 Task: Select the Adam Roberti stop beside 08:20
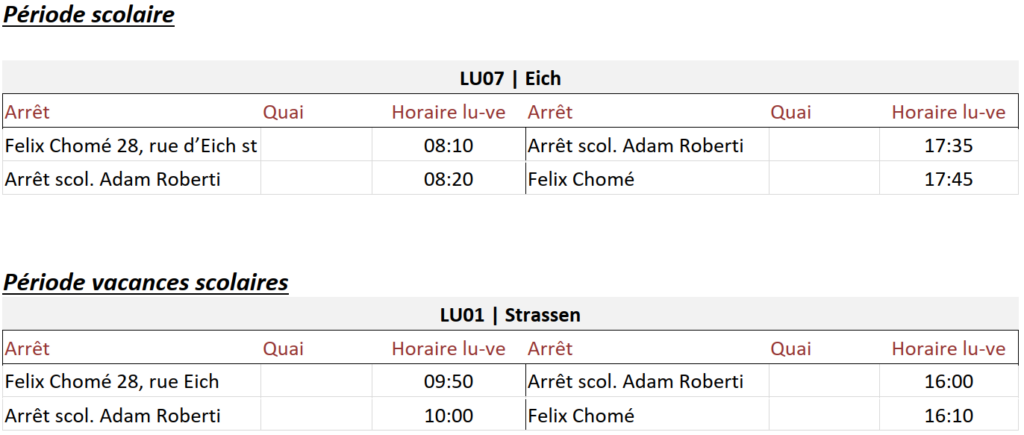pyautogui.click(x=112, y=180)
